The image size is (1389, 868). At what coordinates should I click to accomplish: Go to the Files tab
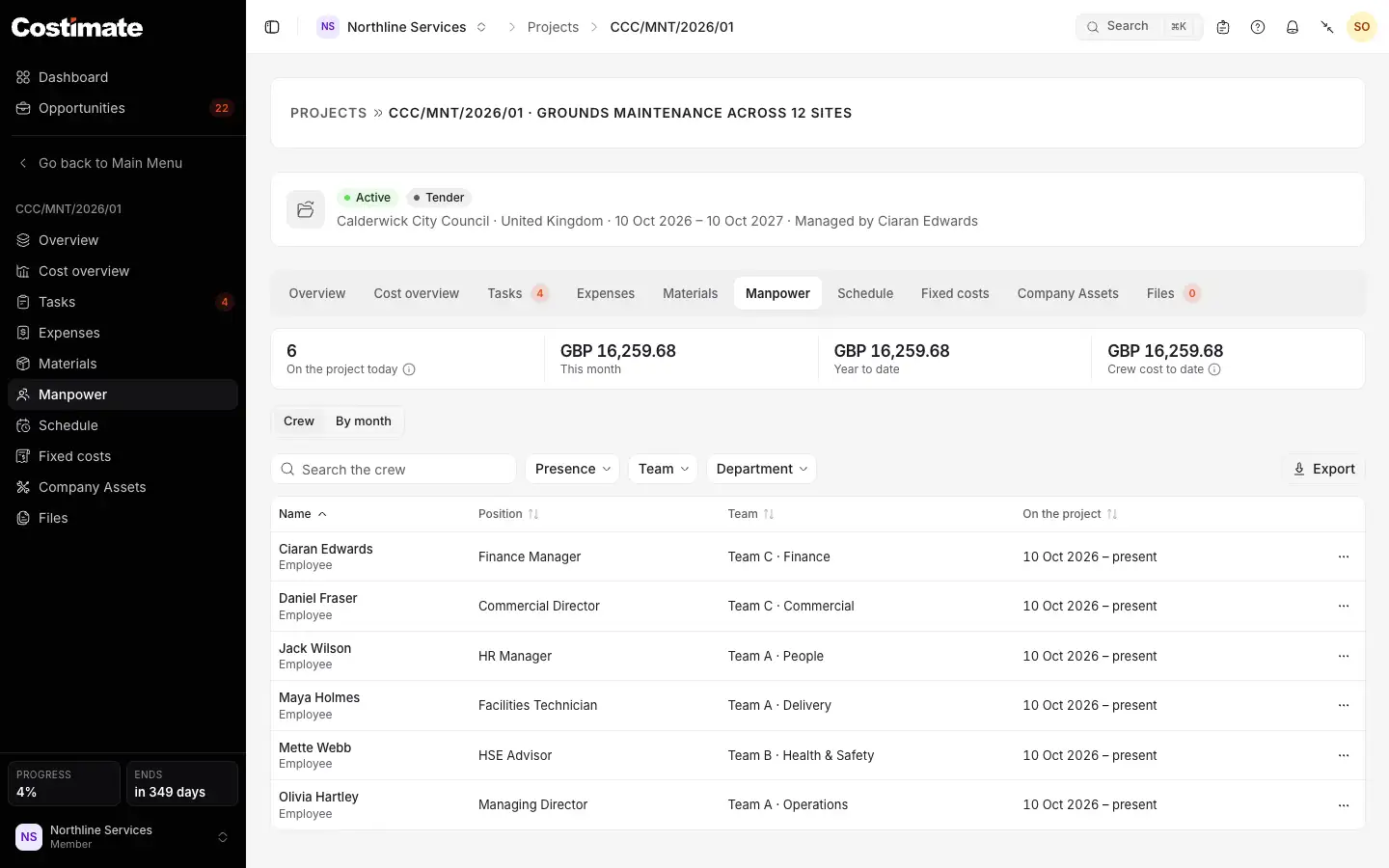coord(1172,293)
